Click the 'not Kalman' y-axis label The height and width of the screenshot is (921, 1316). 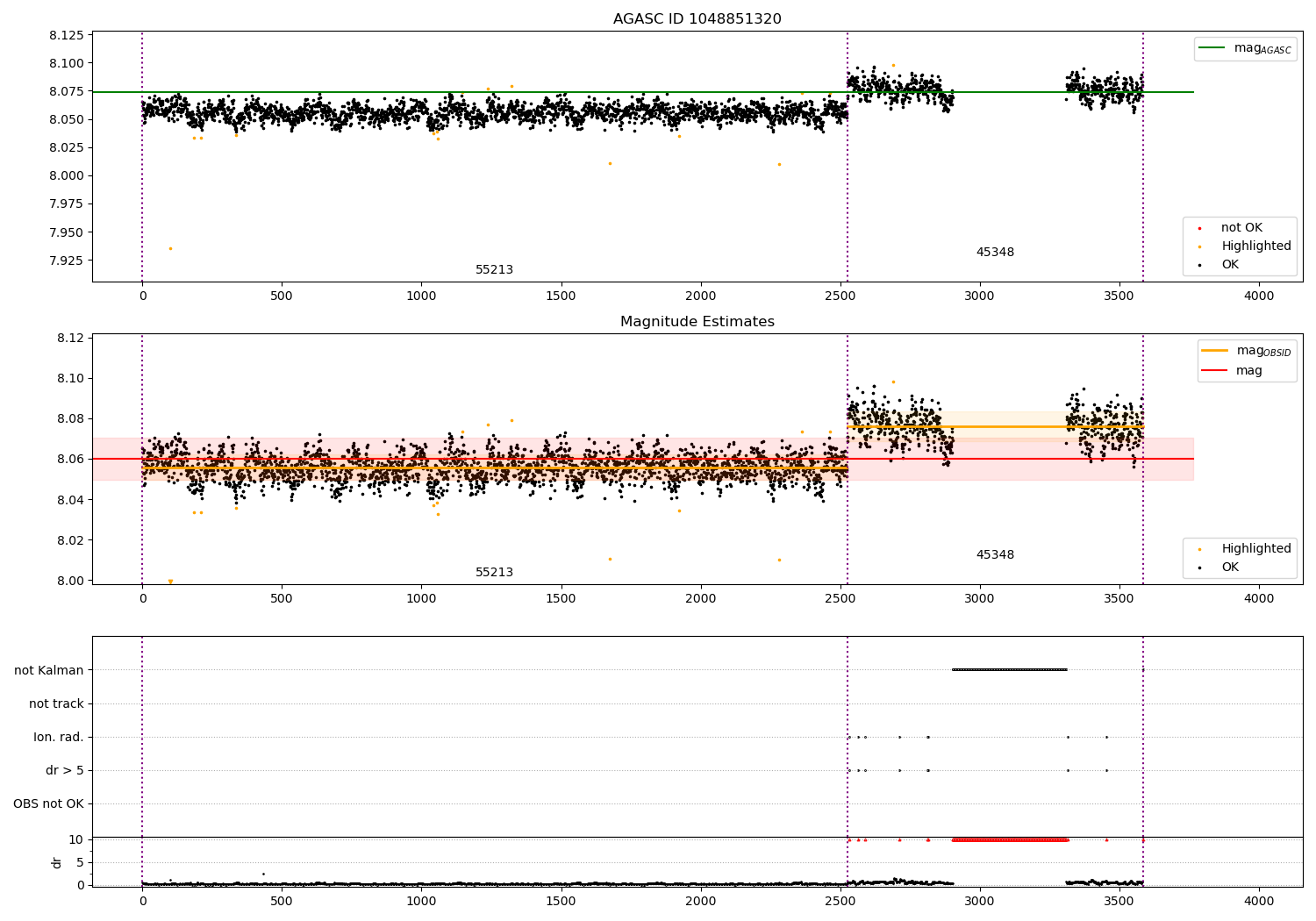tap(49, 670)
